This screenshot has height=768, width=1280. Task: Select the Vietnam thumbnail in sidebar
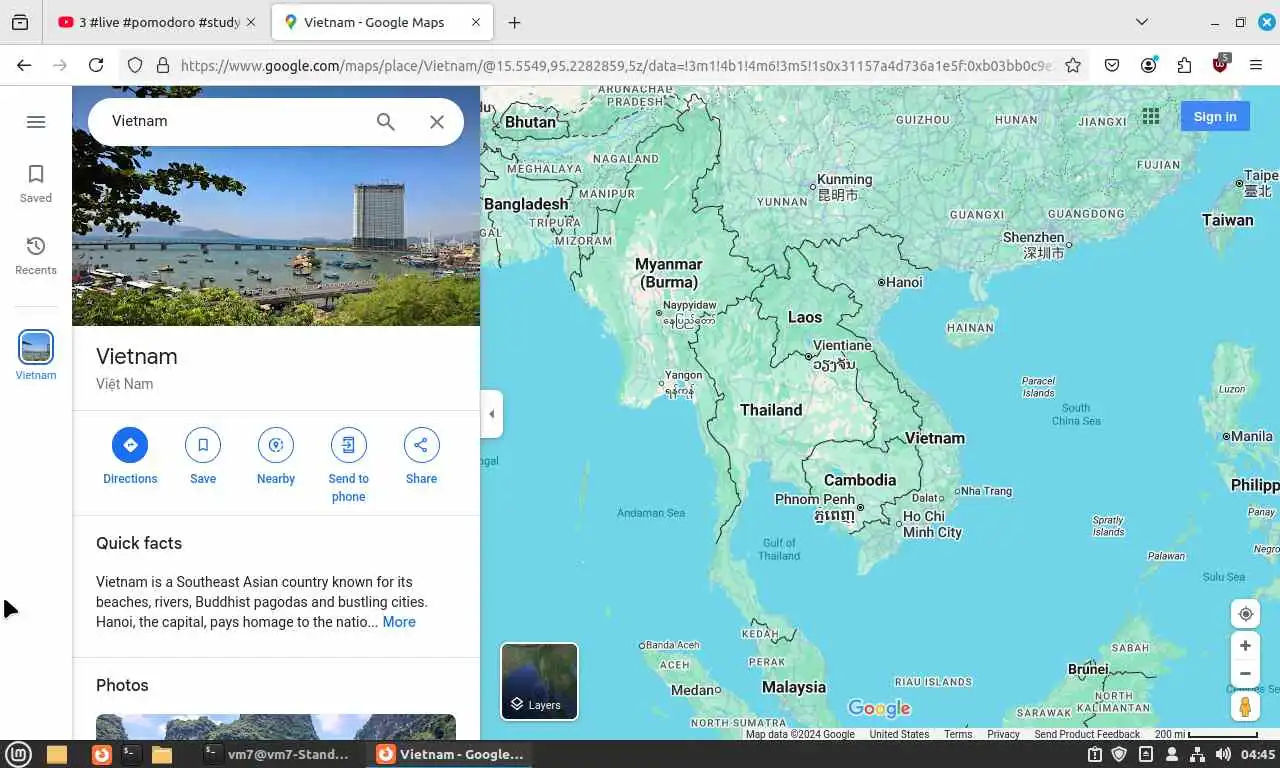pos(36,356)
